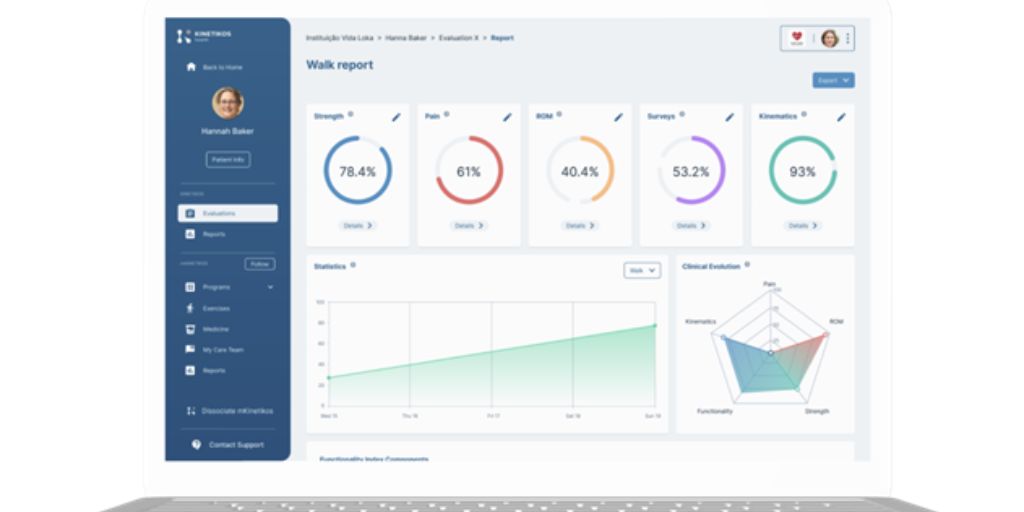The image size is (1024, 512).
Task: Click the info icon beside Surveys title
Action: point(682,114)
